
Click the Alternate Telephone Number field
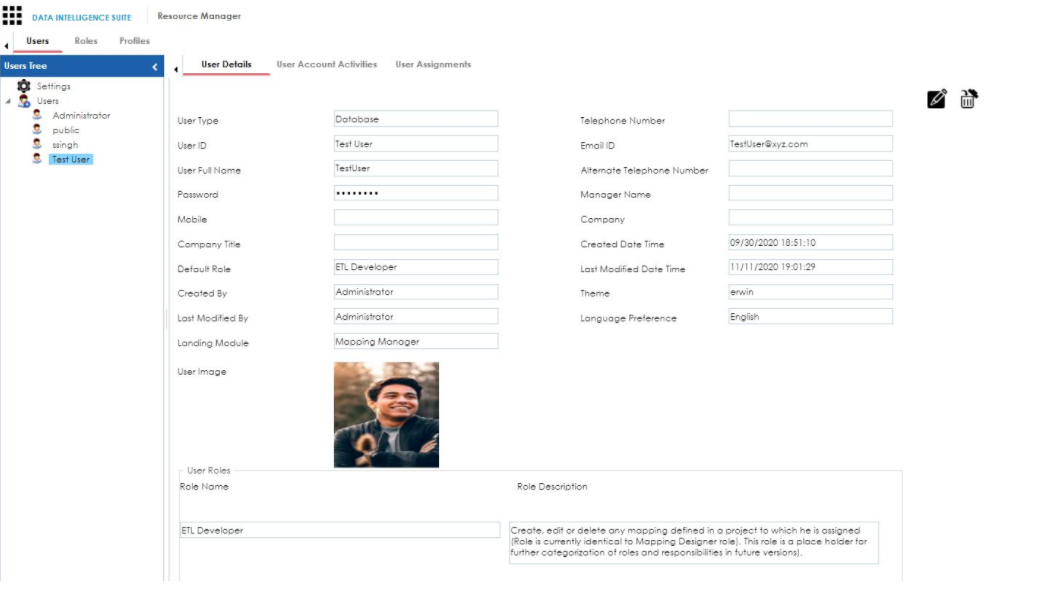[810, 169]
